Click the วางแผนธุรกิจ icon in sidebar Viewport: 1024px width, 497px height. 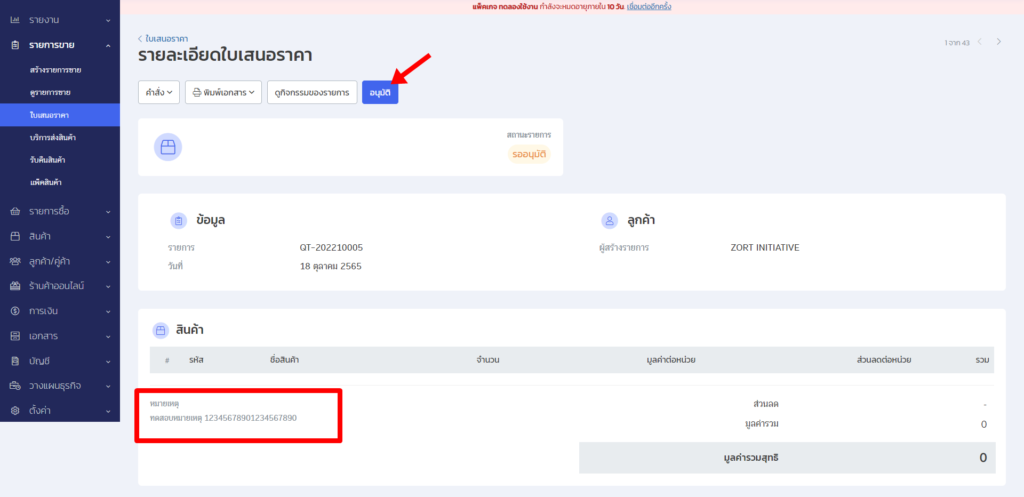[15, 385]
